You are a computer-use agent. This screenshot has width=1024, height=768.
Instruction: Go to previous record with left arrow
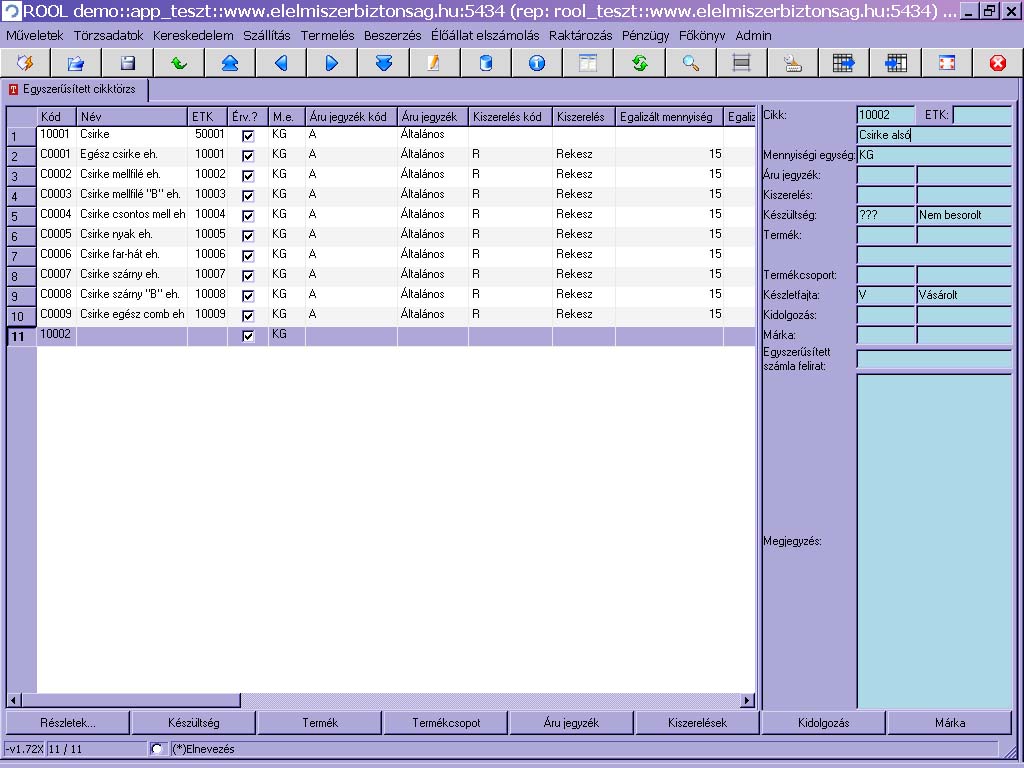pyautogui.click(x=281, y=63)
